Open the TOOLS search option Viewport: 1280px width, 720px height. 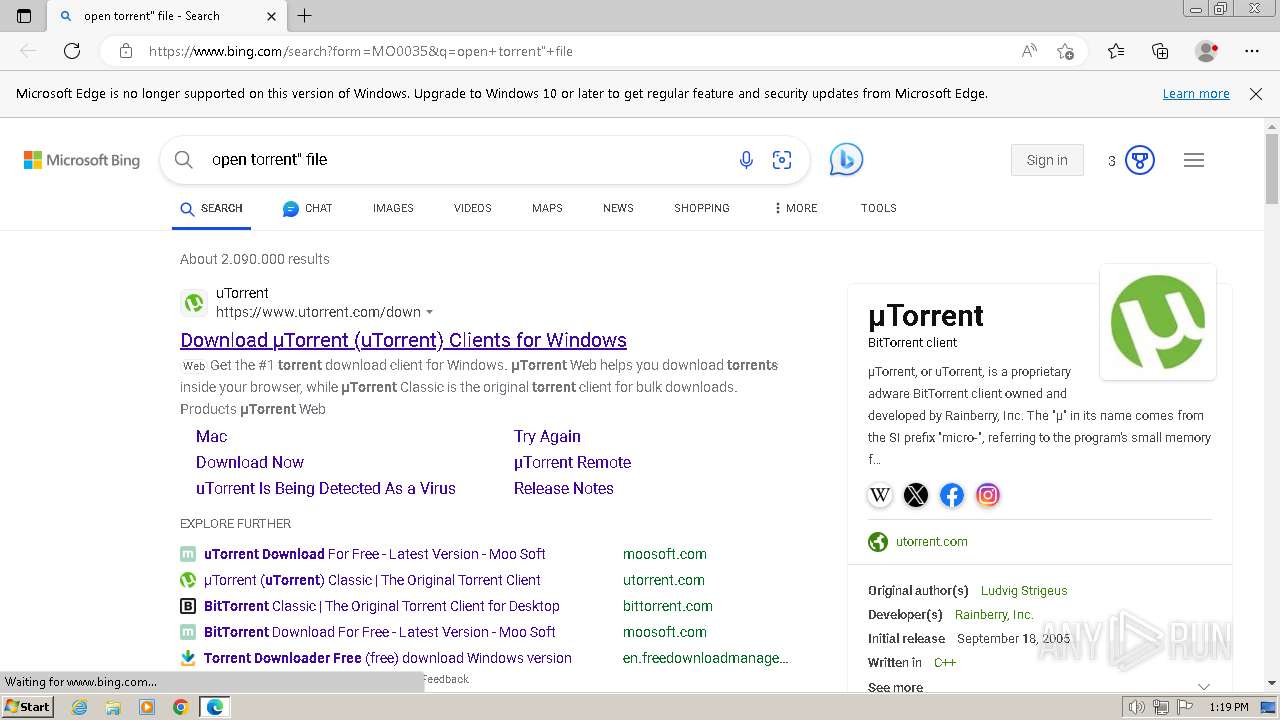click(x=878, y=208)
